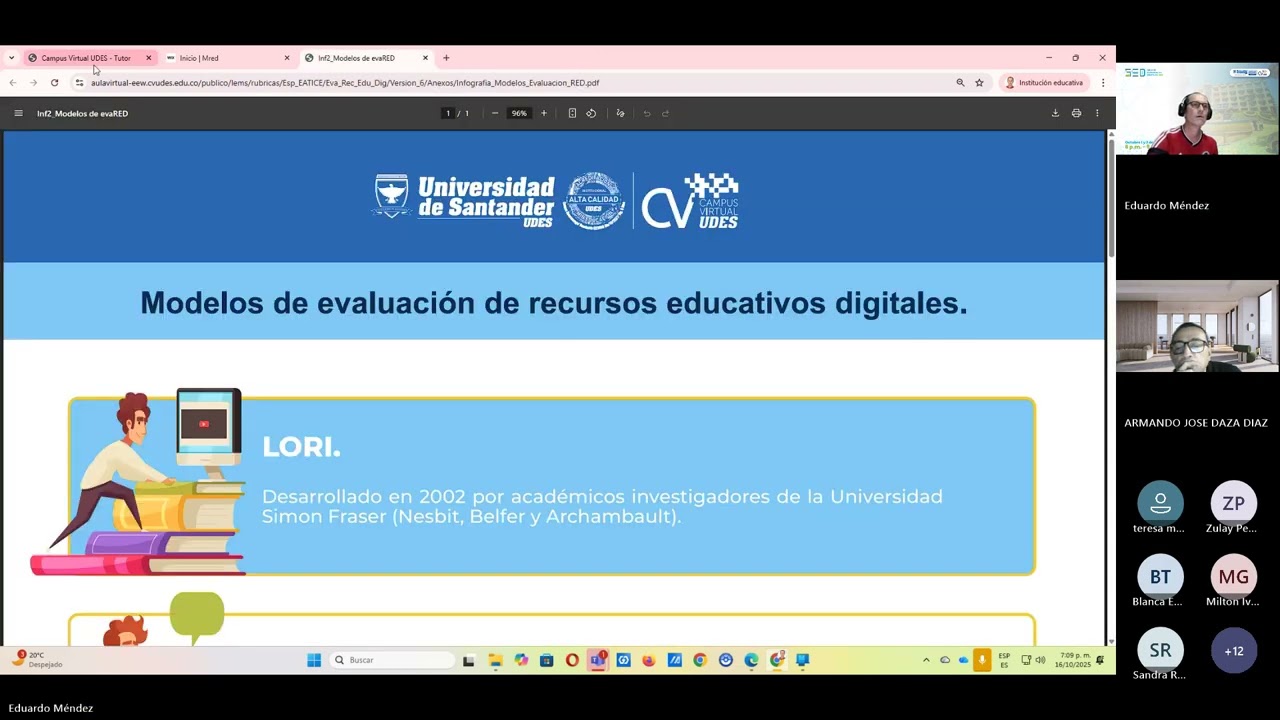
Task: Zoom in the PDF with plus button
Action: click(544, 113)
